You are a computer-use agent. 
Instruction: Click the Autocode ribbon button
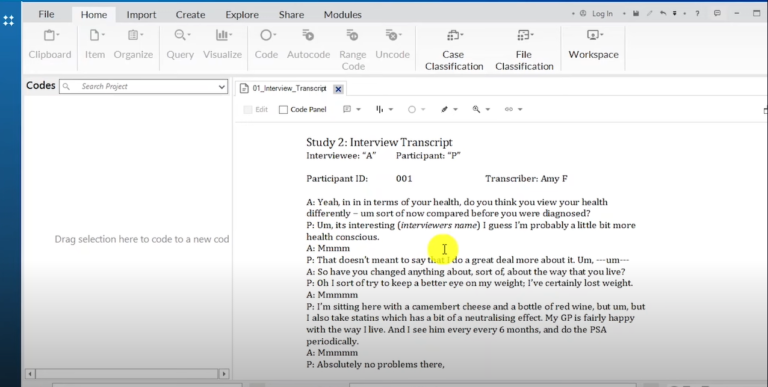coord(308,45)
